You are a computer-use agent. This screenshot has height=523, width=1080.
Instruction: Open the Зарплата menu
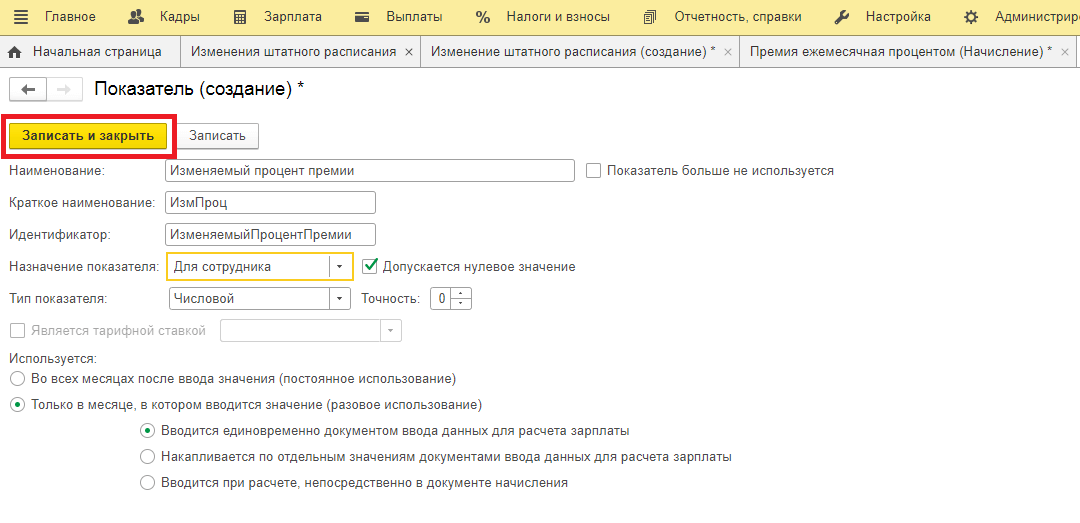280,17
